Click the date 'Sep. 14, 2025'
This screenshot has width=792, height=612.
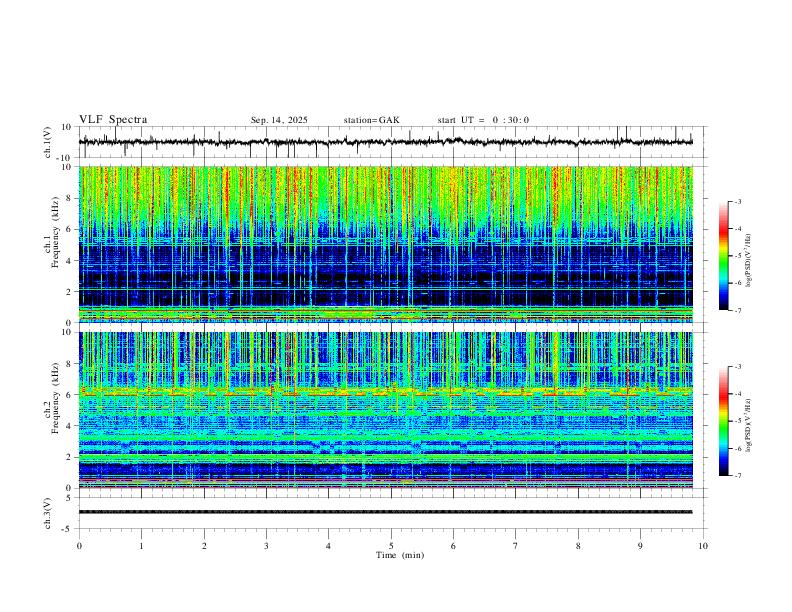[279, 120]
